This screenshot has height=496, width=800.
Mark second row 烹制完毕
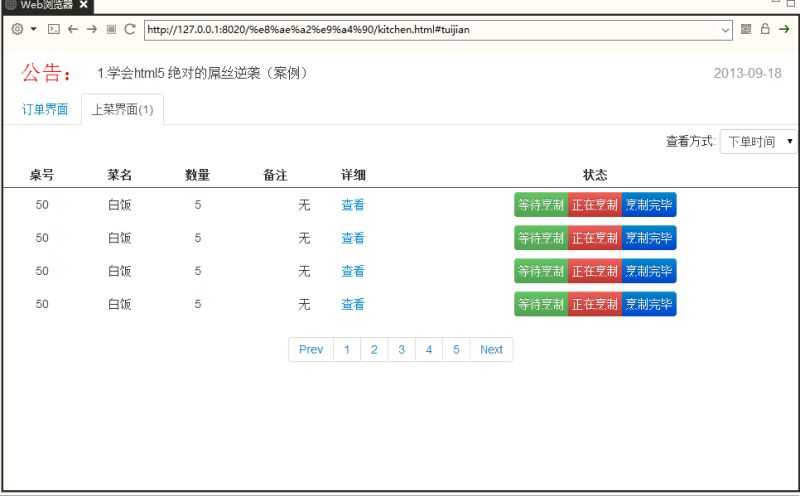click(x=649, y=238)
